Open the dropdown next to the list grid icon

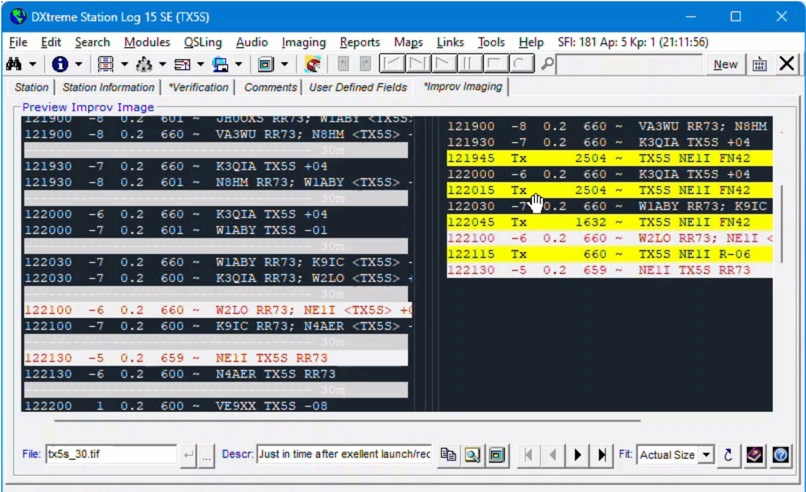(x=124, y=64)
